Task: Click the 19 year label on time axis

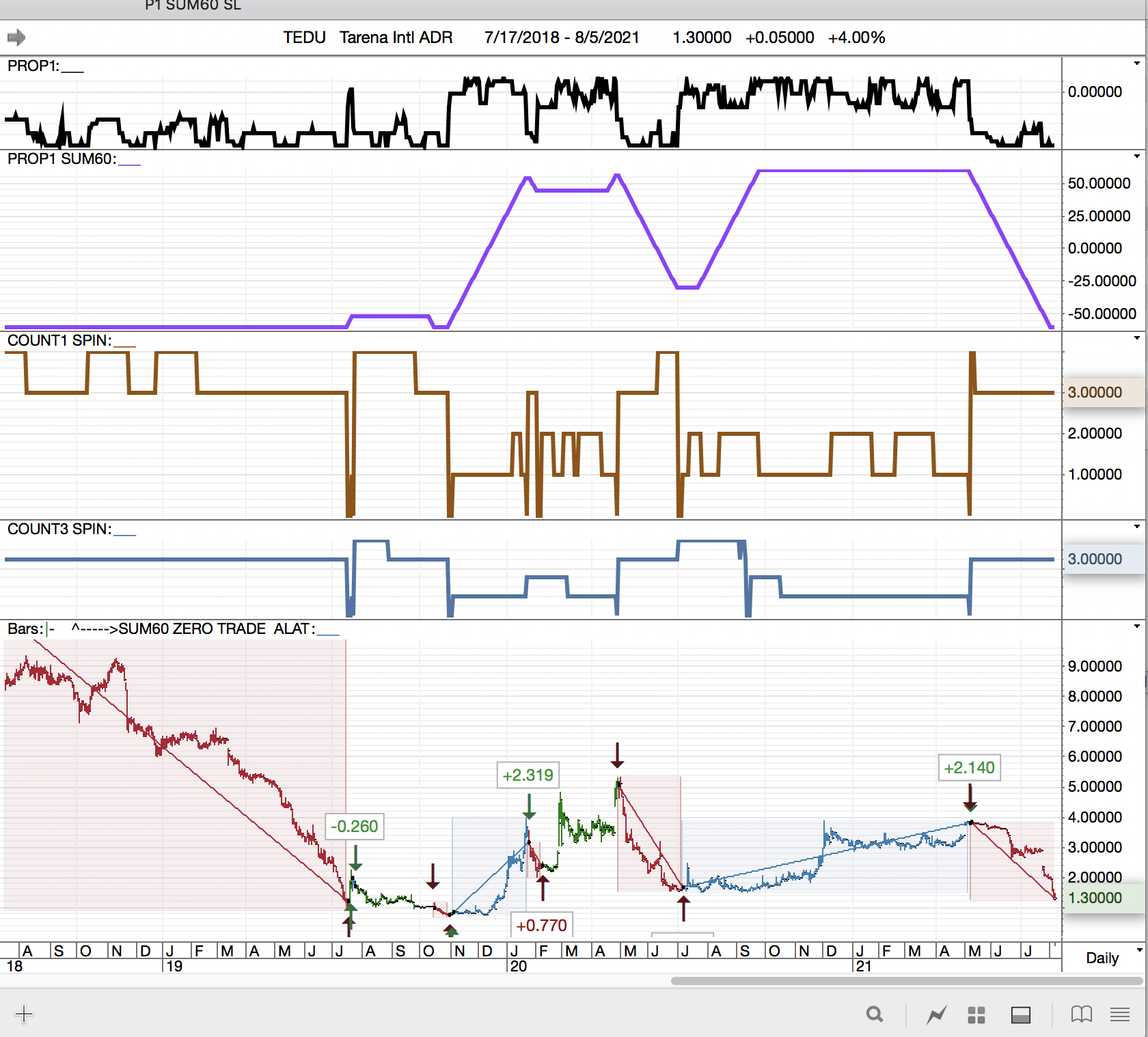Action: pyautogui.click(x=174, y=966)
